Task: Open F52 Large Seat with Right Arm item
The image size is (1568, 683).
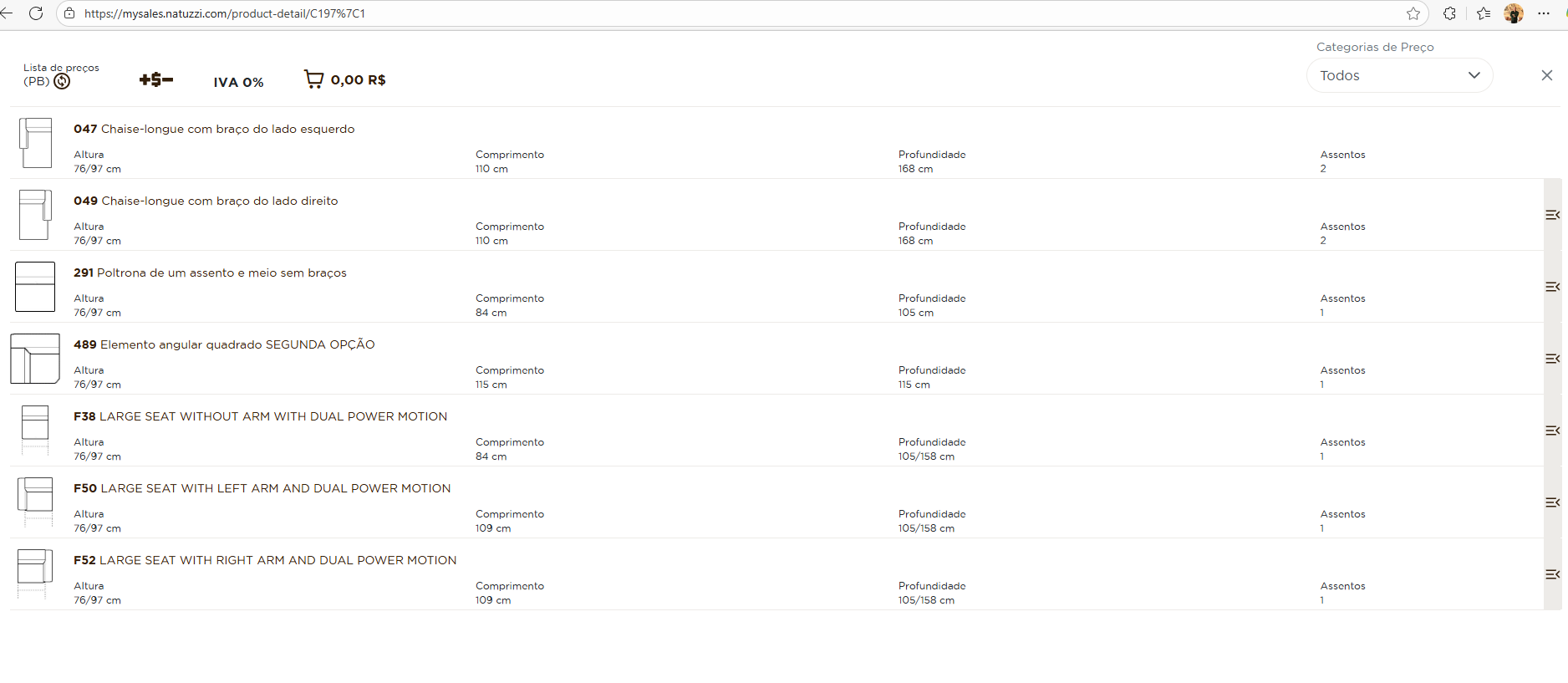Action: pyautogui.click(x=265, y=560)
